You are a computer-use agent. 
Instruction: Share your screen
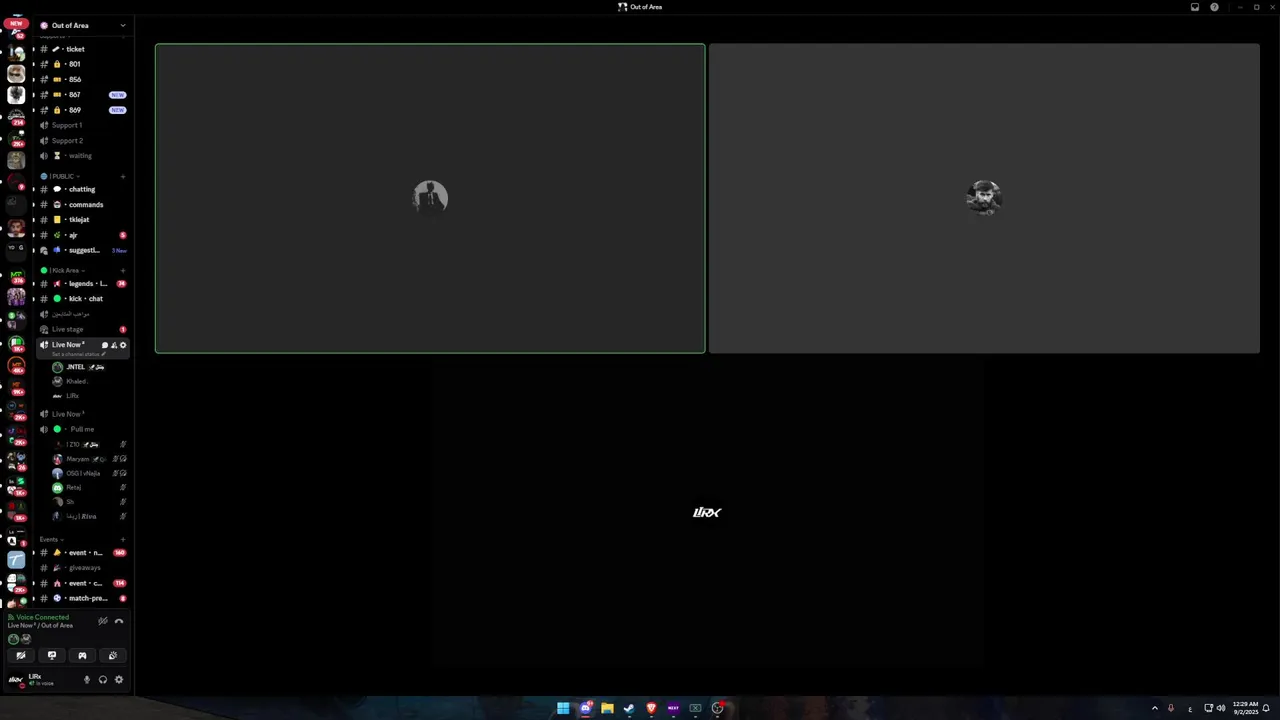[52, 656]
